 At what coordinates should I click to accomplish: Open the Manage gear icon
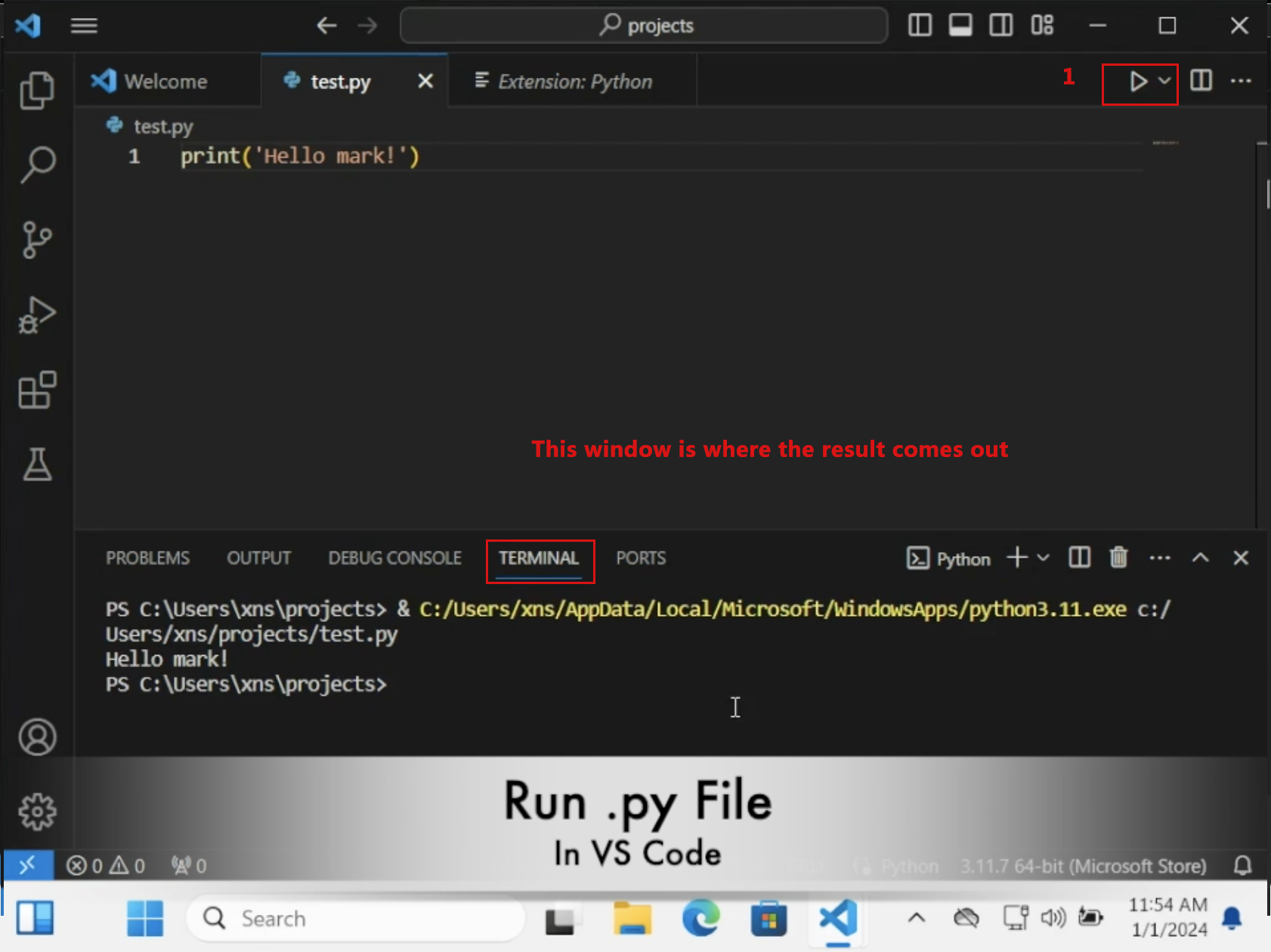[x=37, y=812]
